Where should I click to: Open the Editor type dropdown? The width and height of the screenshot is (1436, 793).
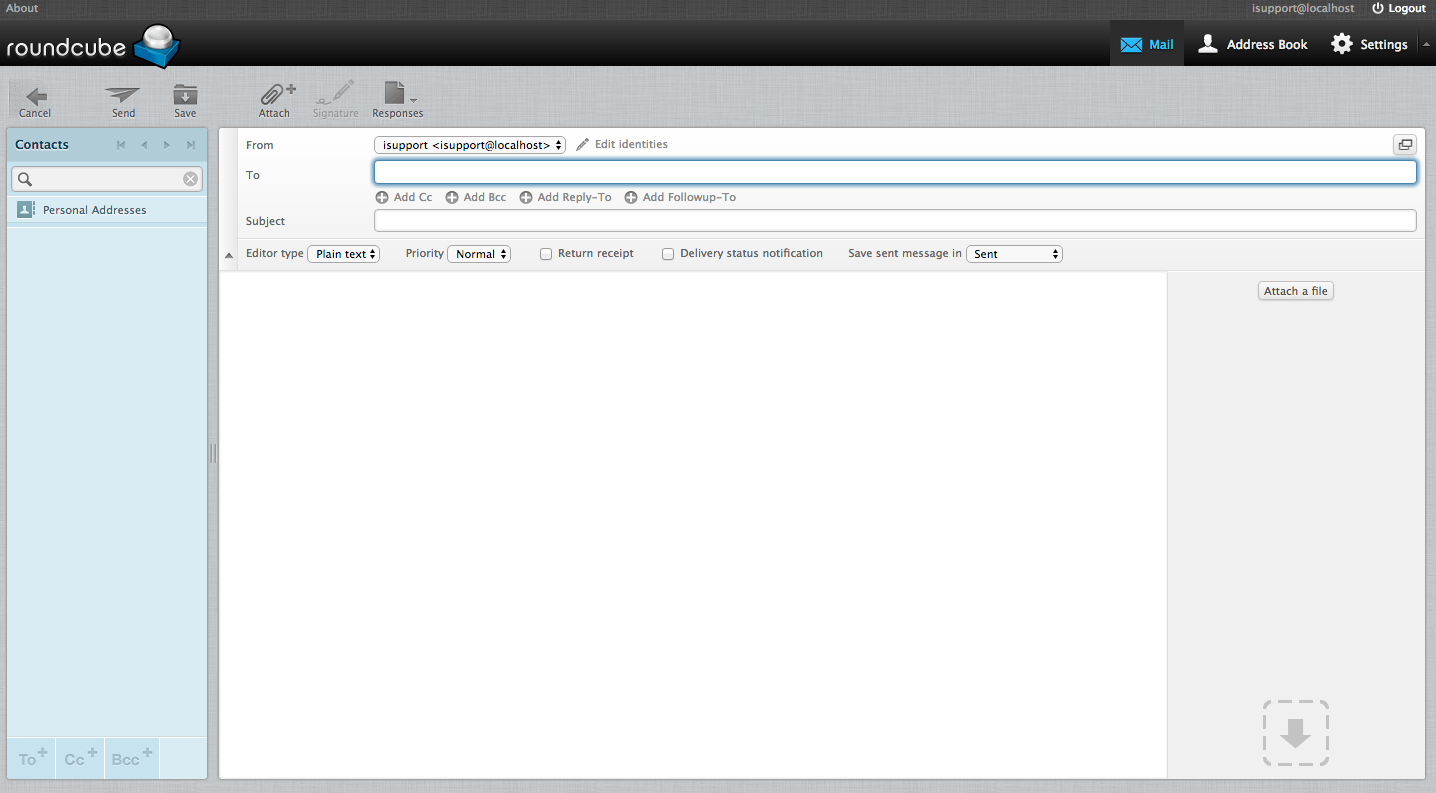pos(343,254)
